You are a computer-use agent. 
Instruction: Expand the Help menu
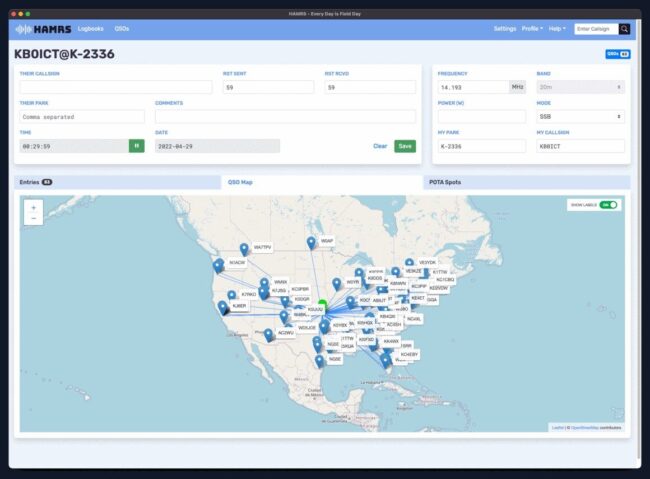pos(557,29)
